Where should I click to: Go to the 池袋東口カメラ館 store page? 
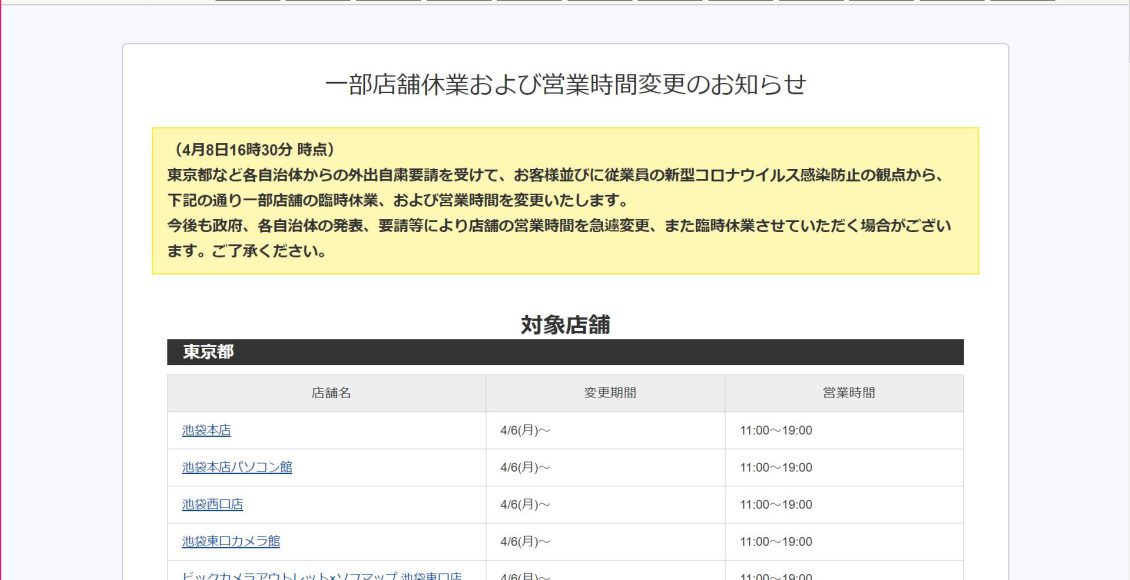click(231, 541)
